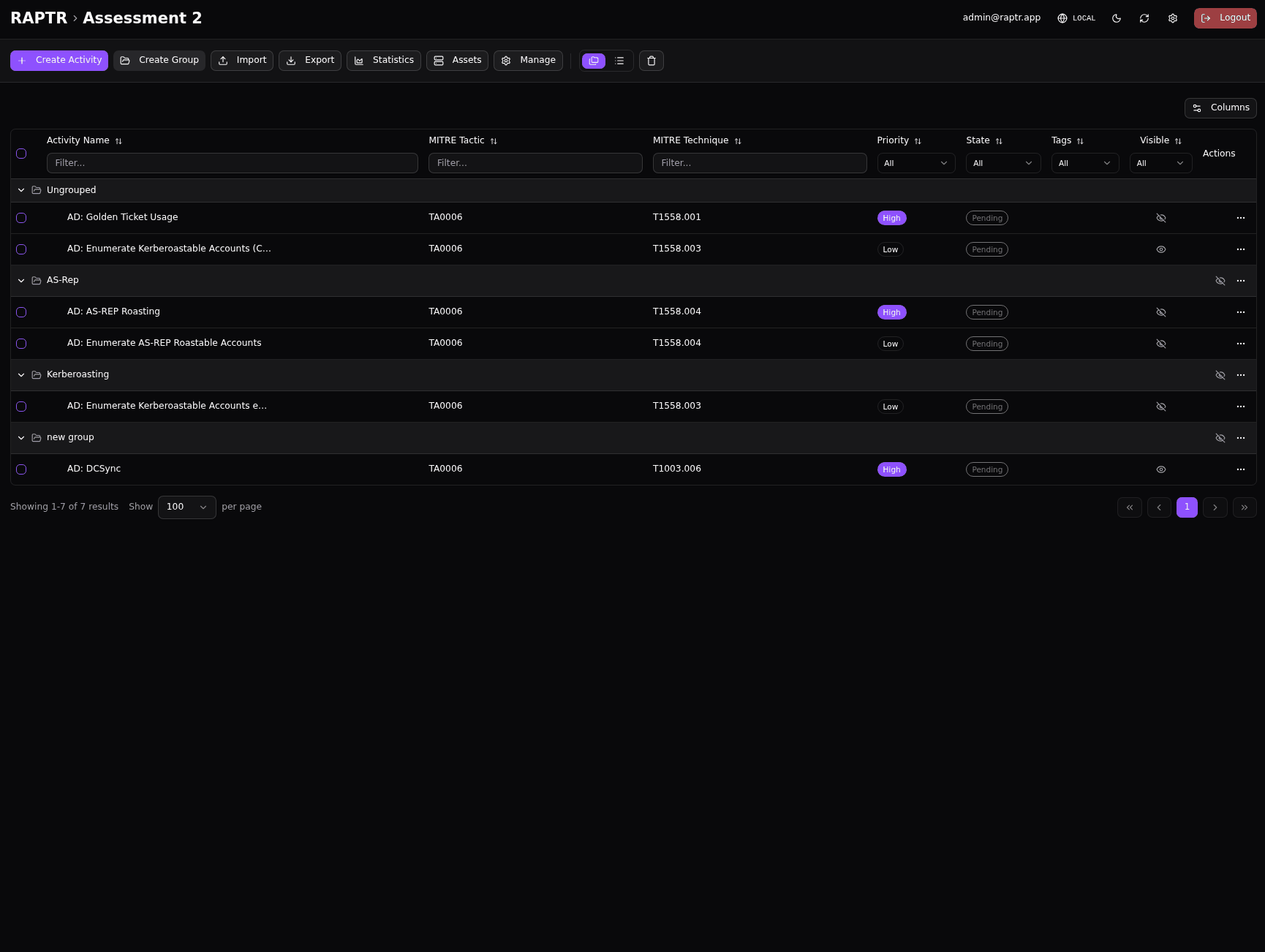Check the select-all checkbox in table header

21,154
